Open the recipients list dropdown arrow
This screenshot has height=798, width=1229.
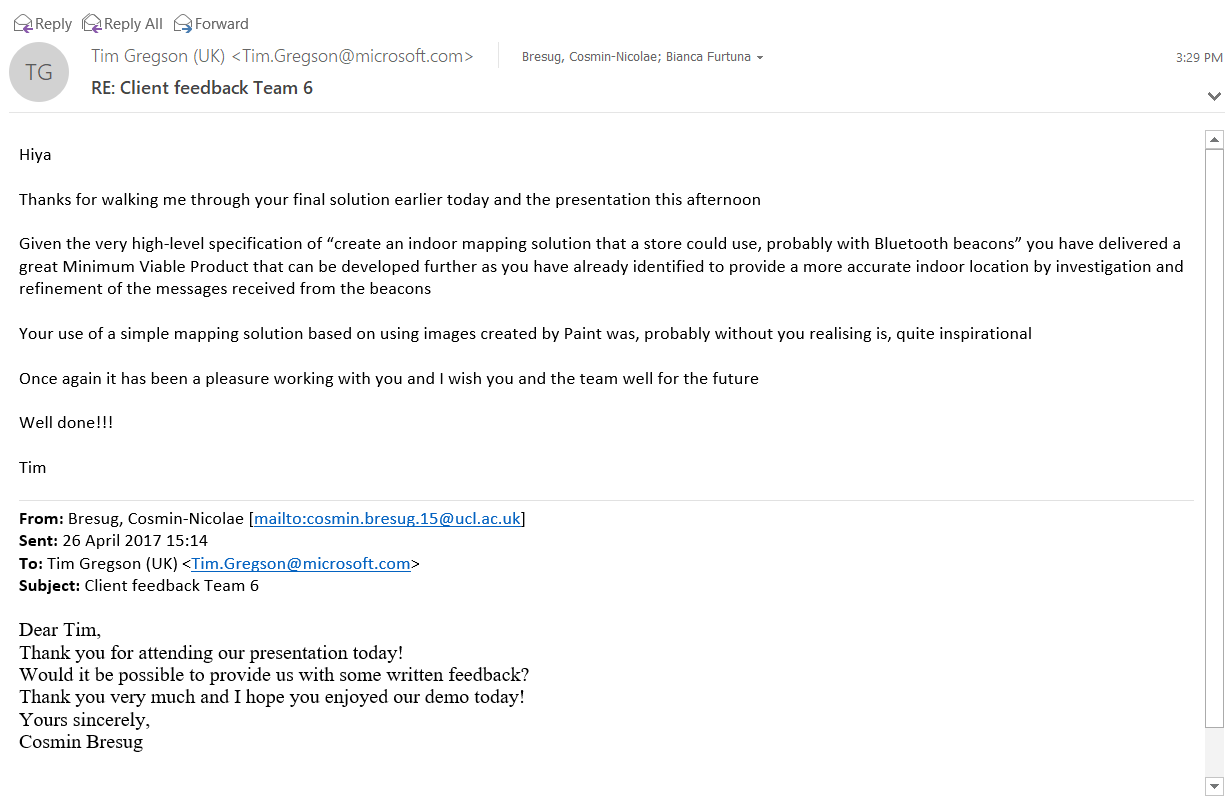tap(760, 58)
